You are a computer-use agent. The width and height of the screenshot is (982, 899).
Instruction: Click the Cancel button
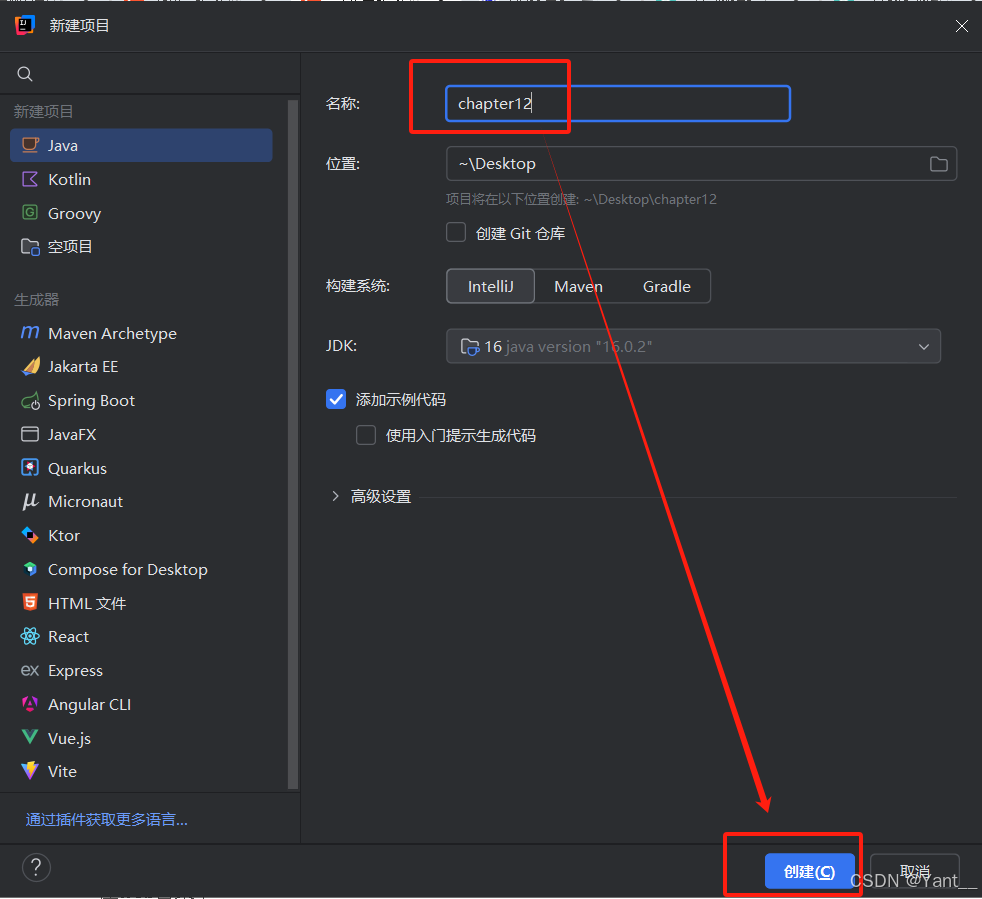(x=914, y=871)
